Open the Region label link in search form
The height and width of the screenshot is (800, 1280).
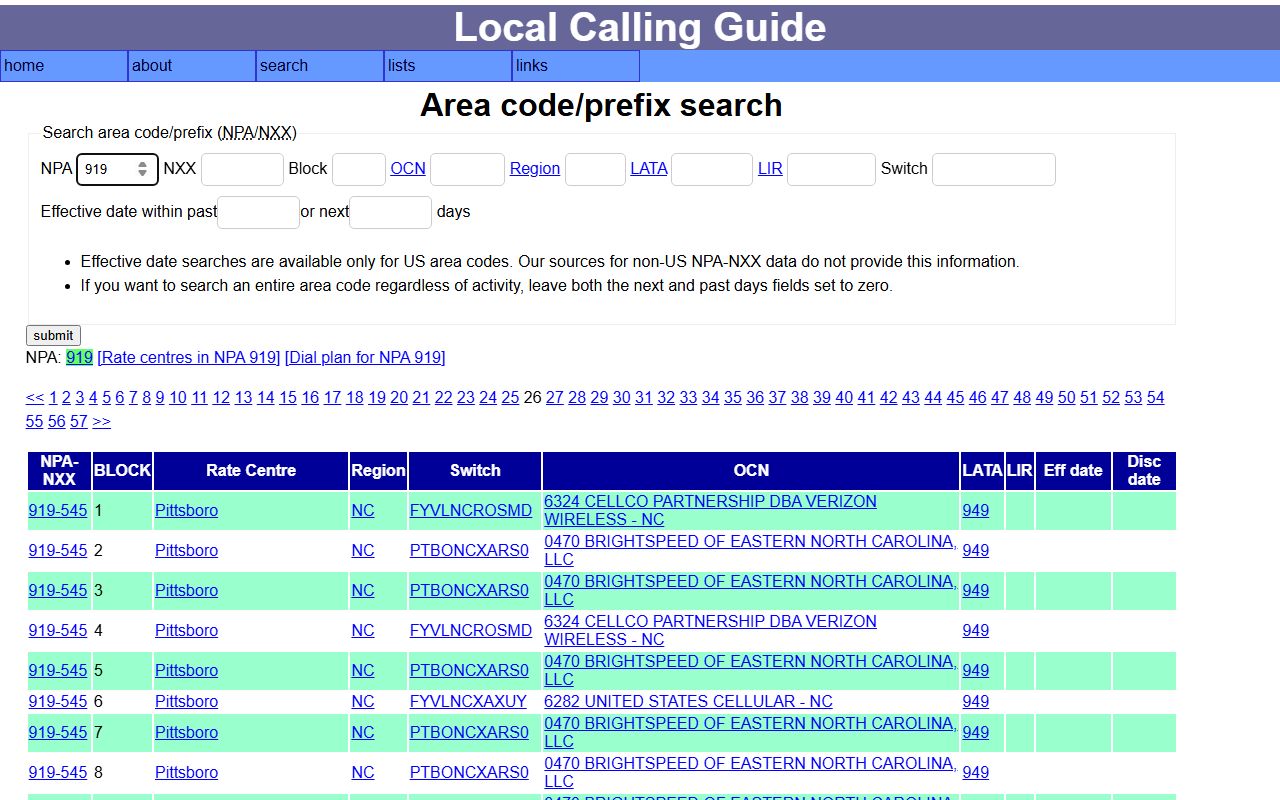tap(535, 169)
